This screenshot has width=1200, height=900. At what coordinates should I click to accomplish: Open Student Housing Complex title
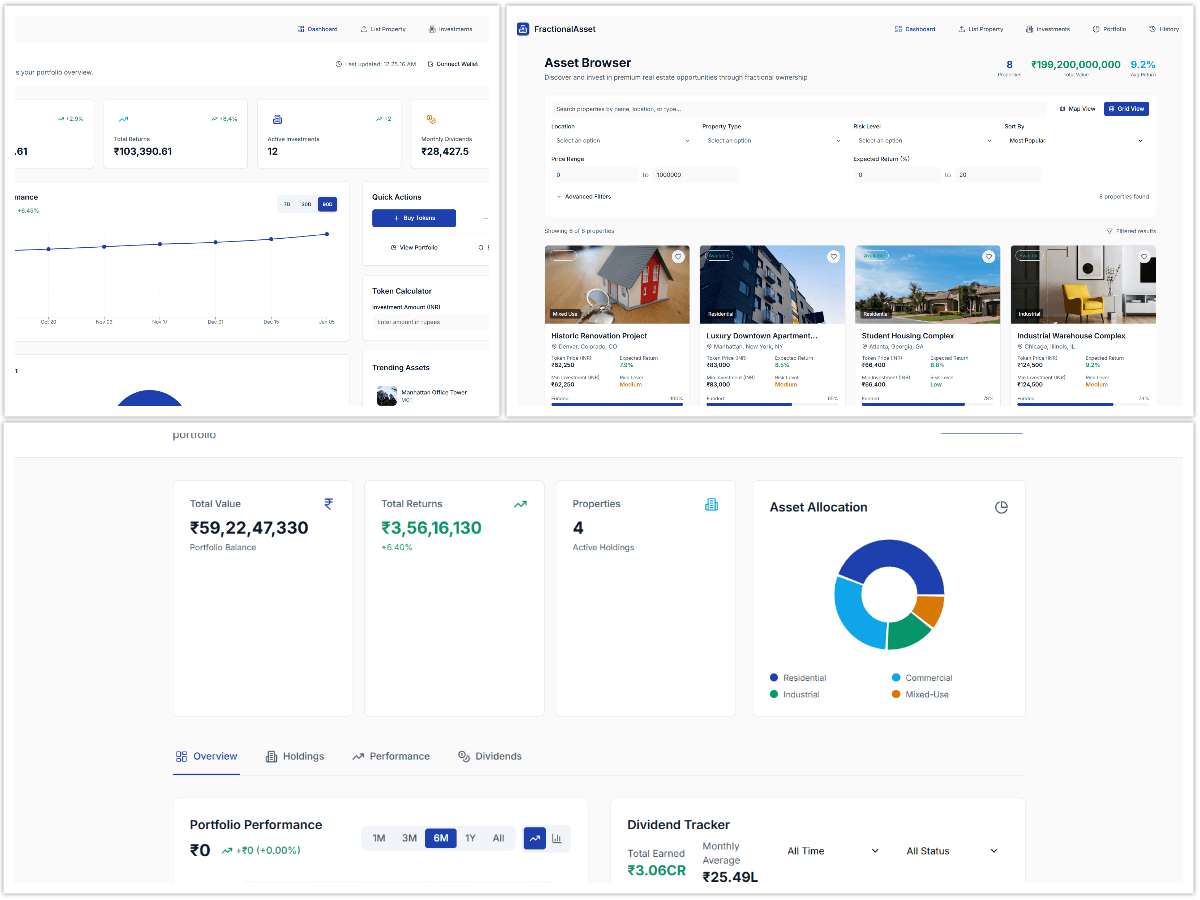(908, 336)
